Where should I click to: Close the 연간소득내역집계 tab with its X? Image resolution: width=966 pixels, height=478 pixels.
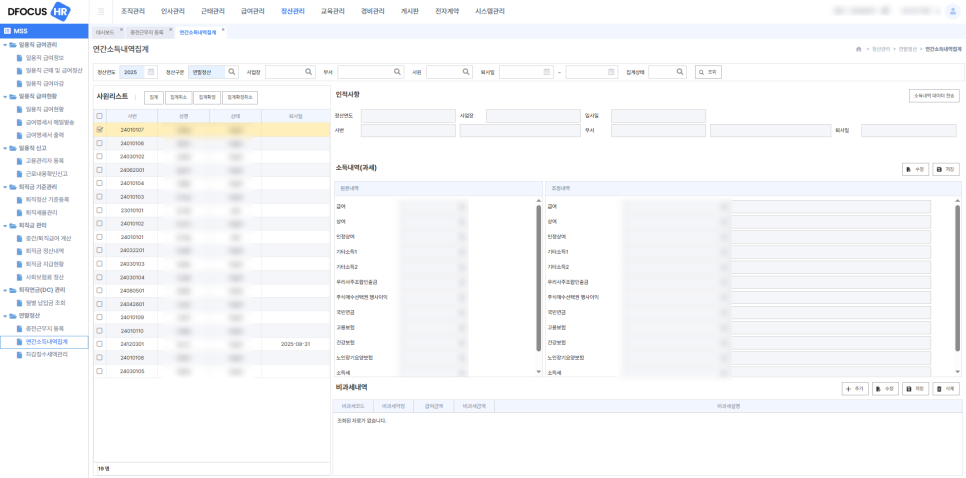223,30
